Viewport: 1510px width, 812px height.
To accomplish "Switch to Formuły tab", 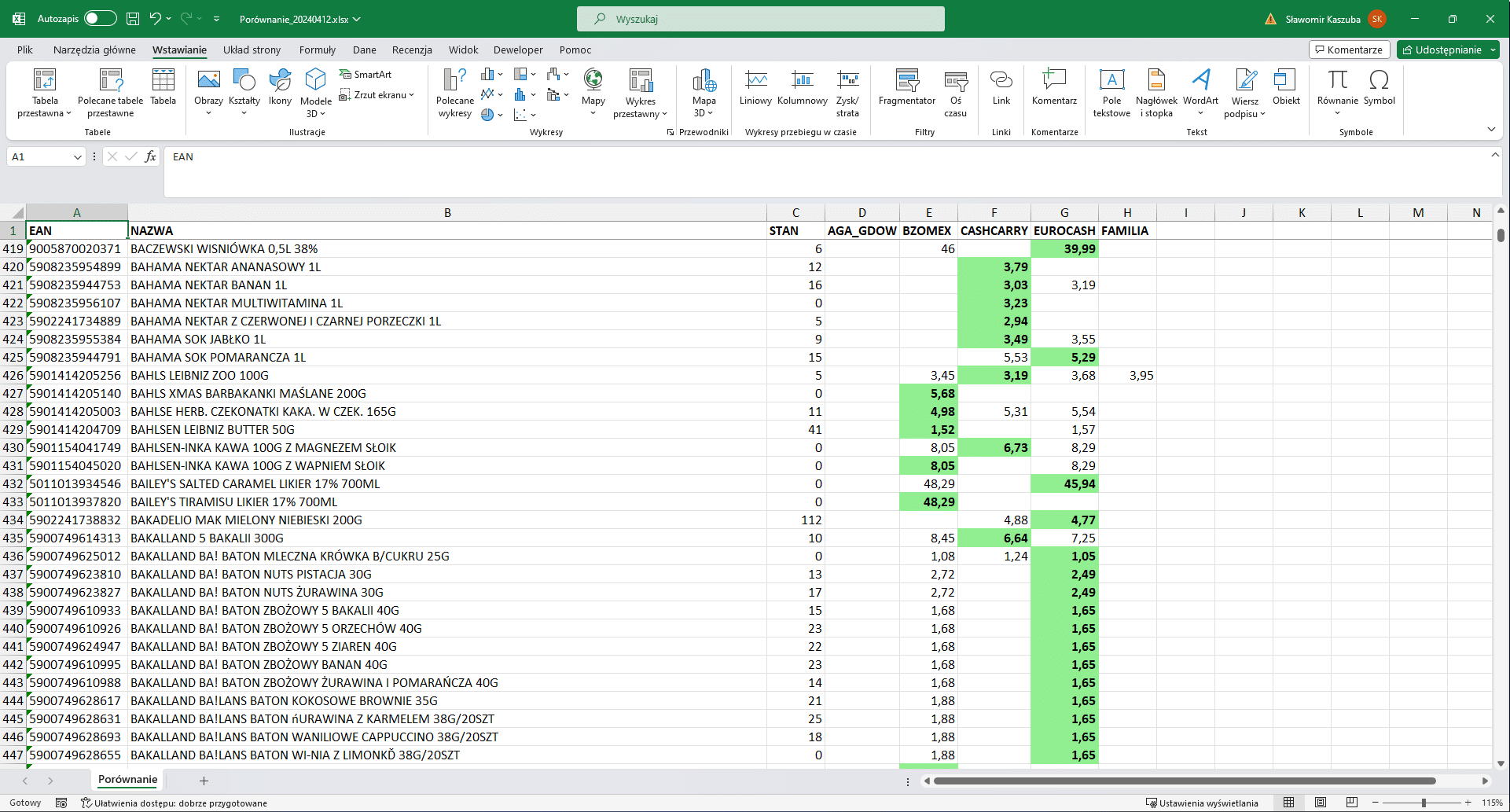I will tap(318, 50).
